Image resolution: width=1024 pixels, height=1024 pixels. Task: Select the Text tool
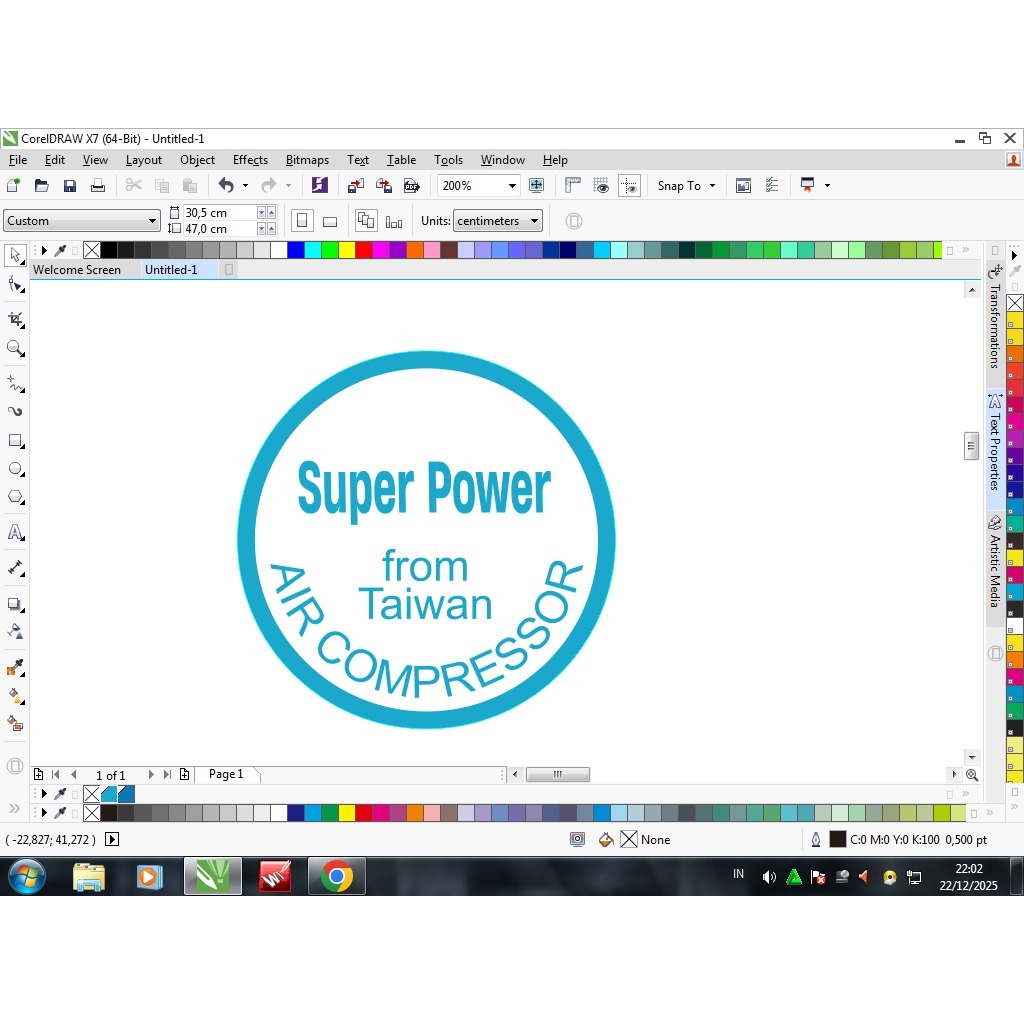[15, 532]
